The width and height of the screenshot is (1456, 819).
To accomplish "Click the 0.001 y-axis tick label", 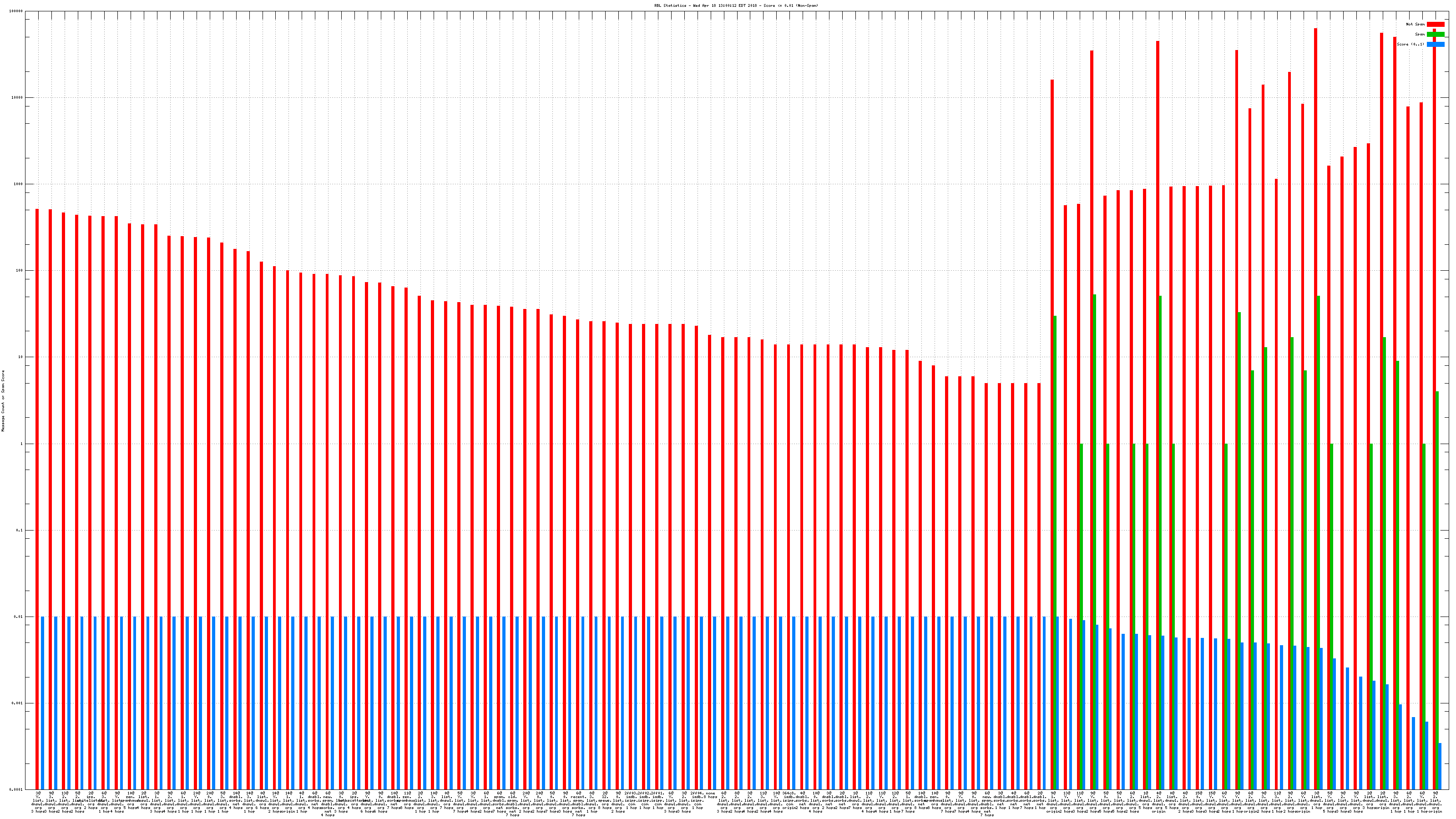I will [17, 703].
